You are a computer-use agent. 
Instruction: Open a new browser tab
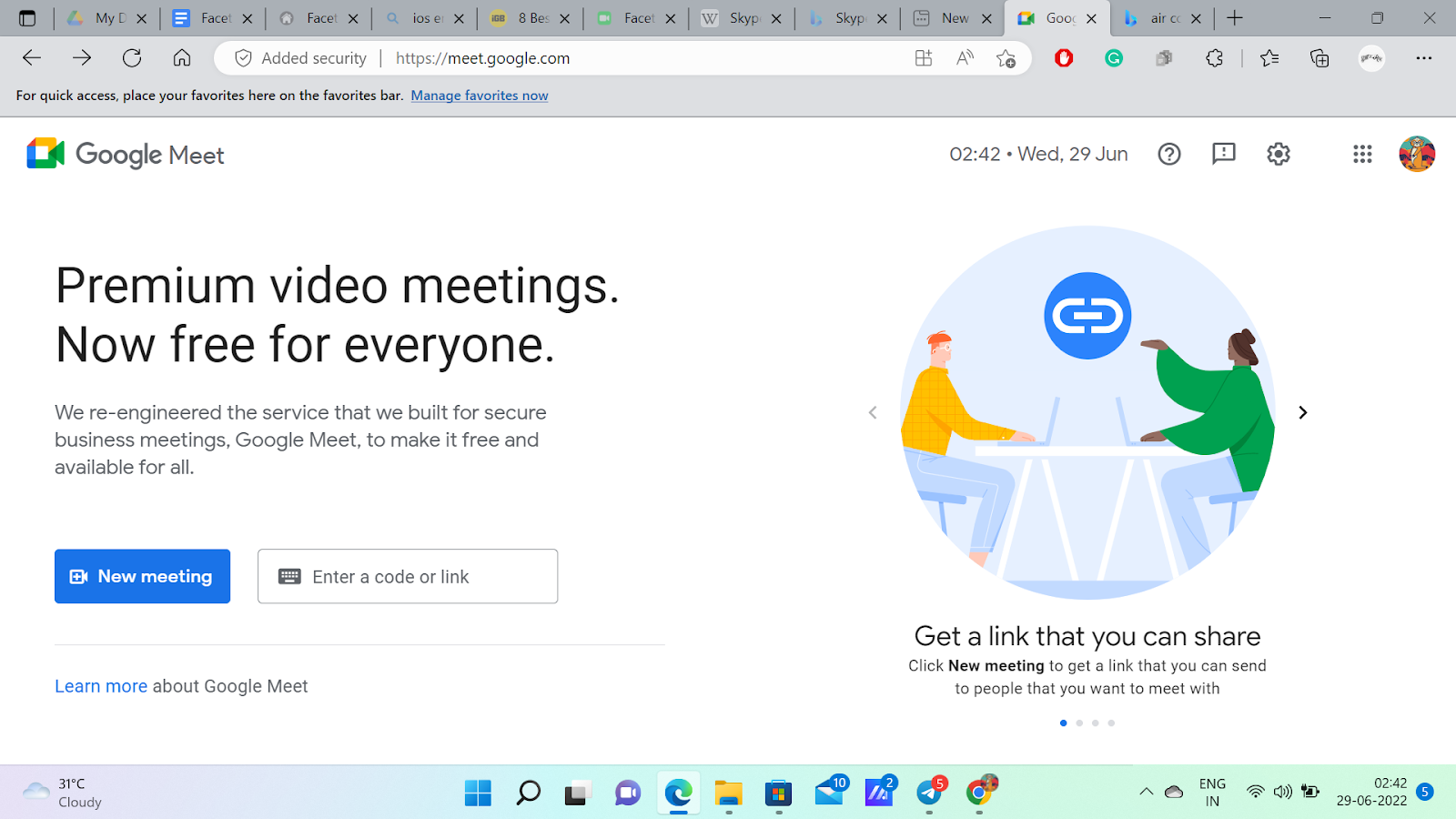point(1235,18)
